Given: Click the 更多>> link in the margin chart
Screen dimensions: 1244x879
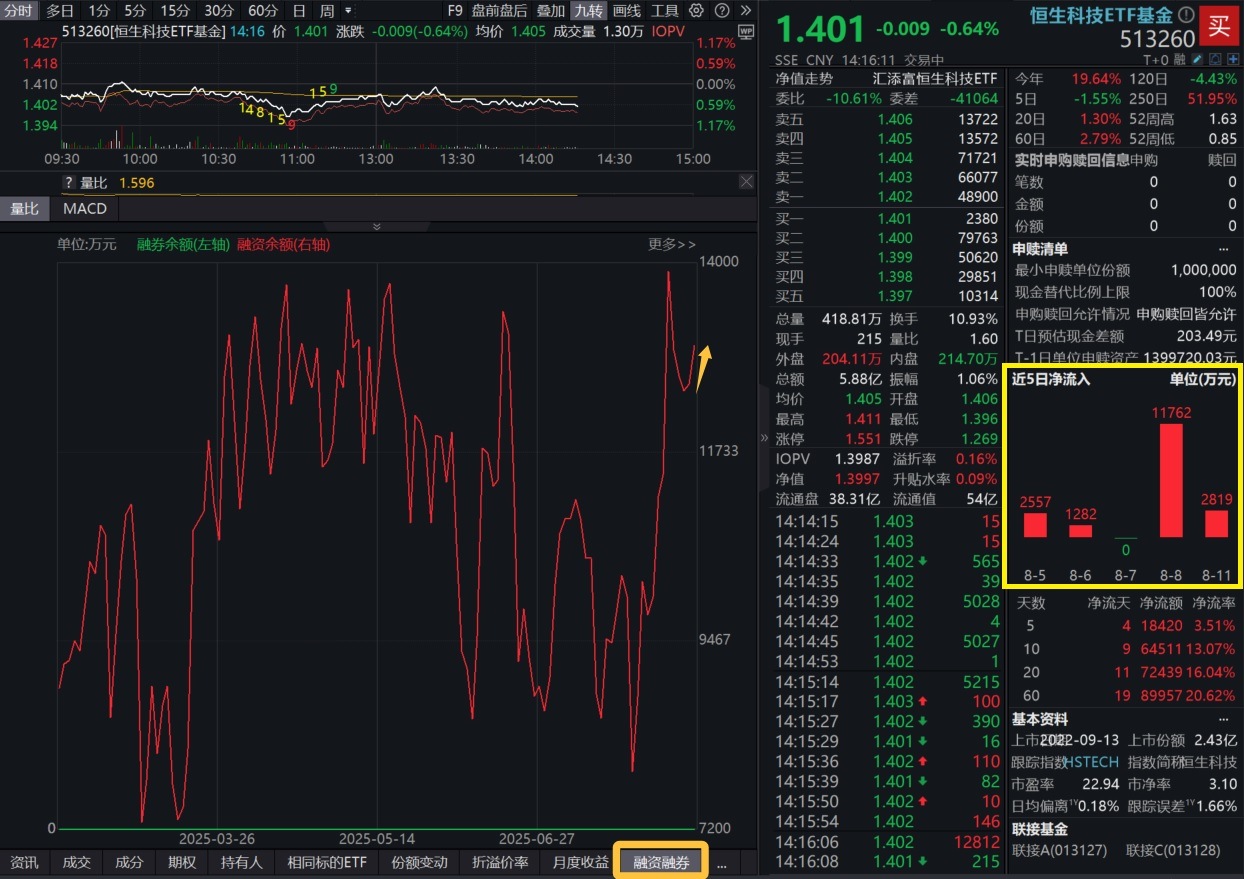Looking at the screenshot, I should [671, 244].
